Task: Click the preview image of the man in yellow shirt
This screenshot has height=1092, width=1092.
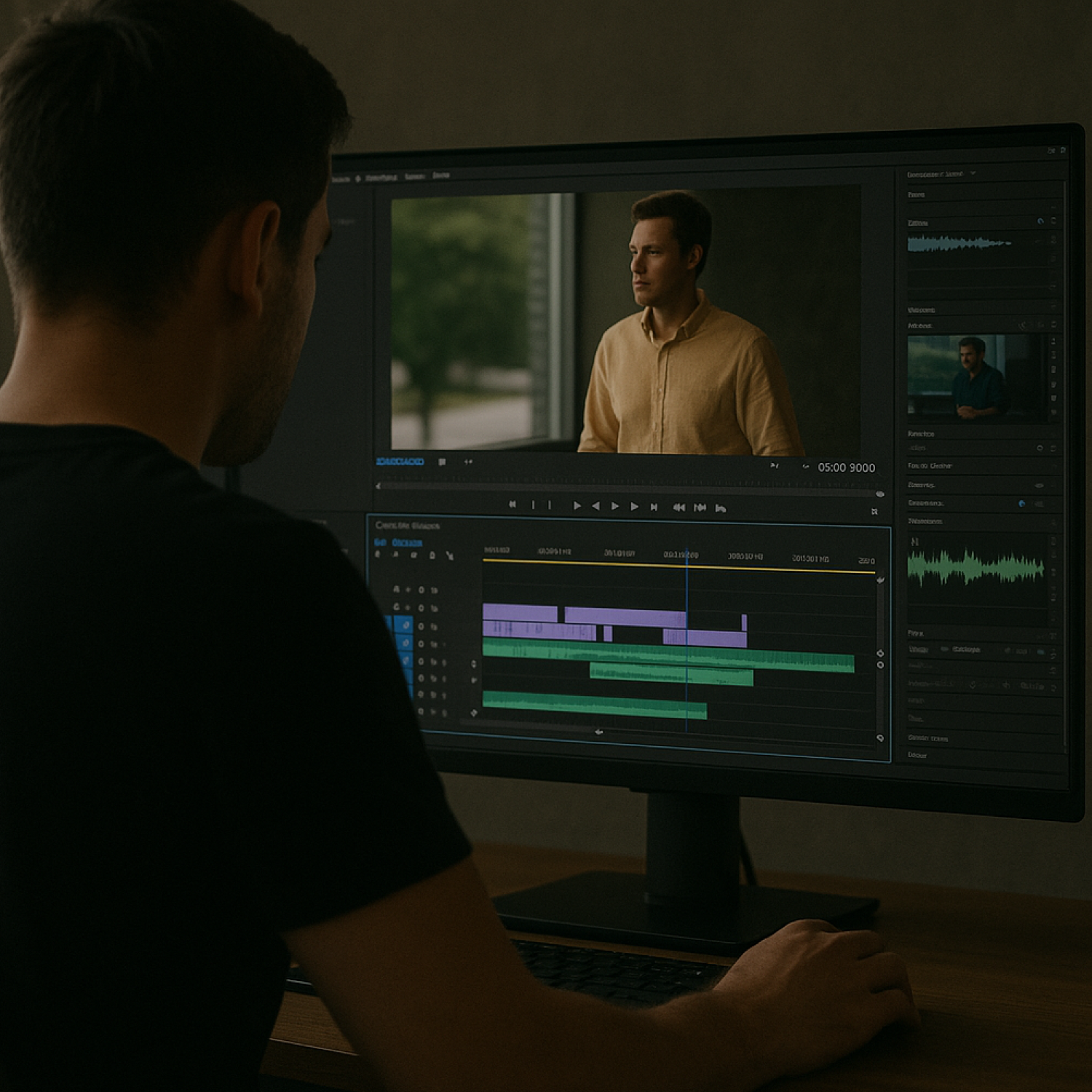Action: click(x=626, y=321)
